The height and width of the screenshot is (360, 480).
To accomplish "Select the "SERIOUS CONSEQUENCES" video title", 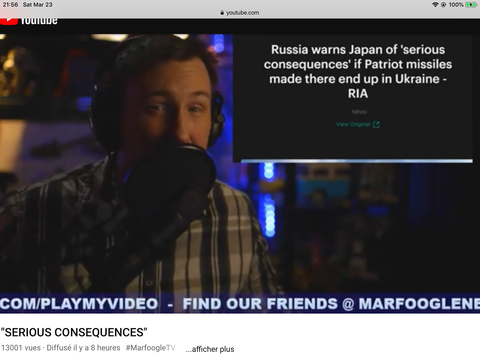I will (x=74, y=332).
